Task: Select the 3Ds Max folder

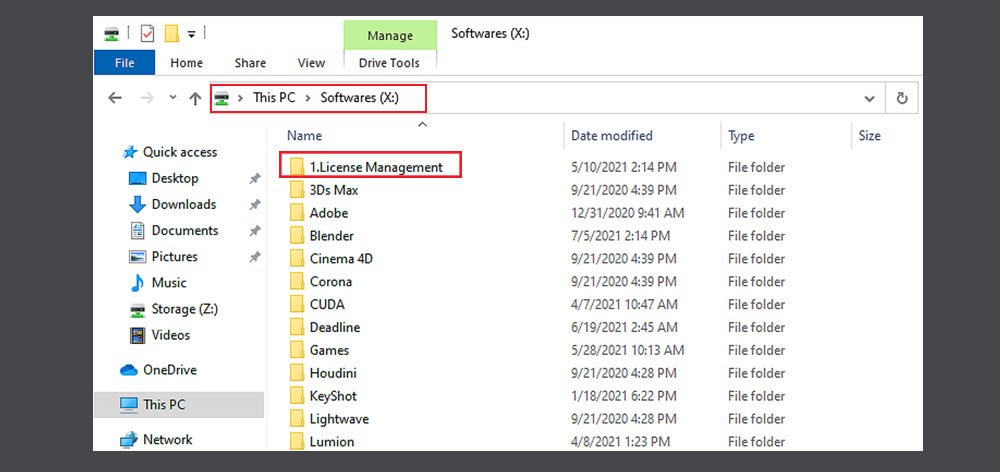Action: click(x=334, y=190)
